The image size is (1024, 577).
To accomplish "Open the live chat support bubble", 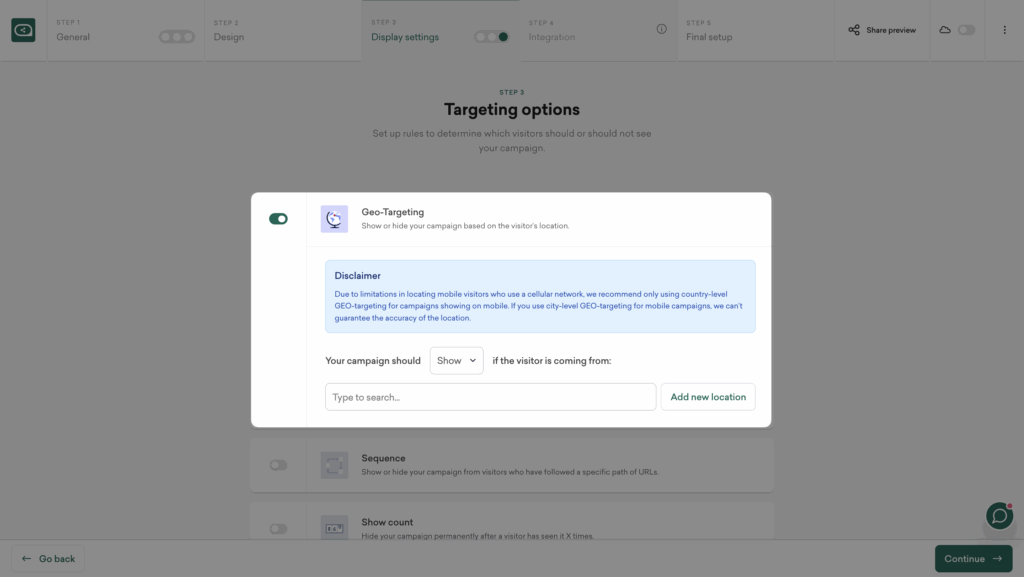I will pos(999,515).
